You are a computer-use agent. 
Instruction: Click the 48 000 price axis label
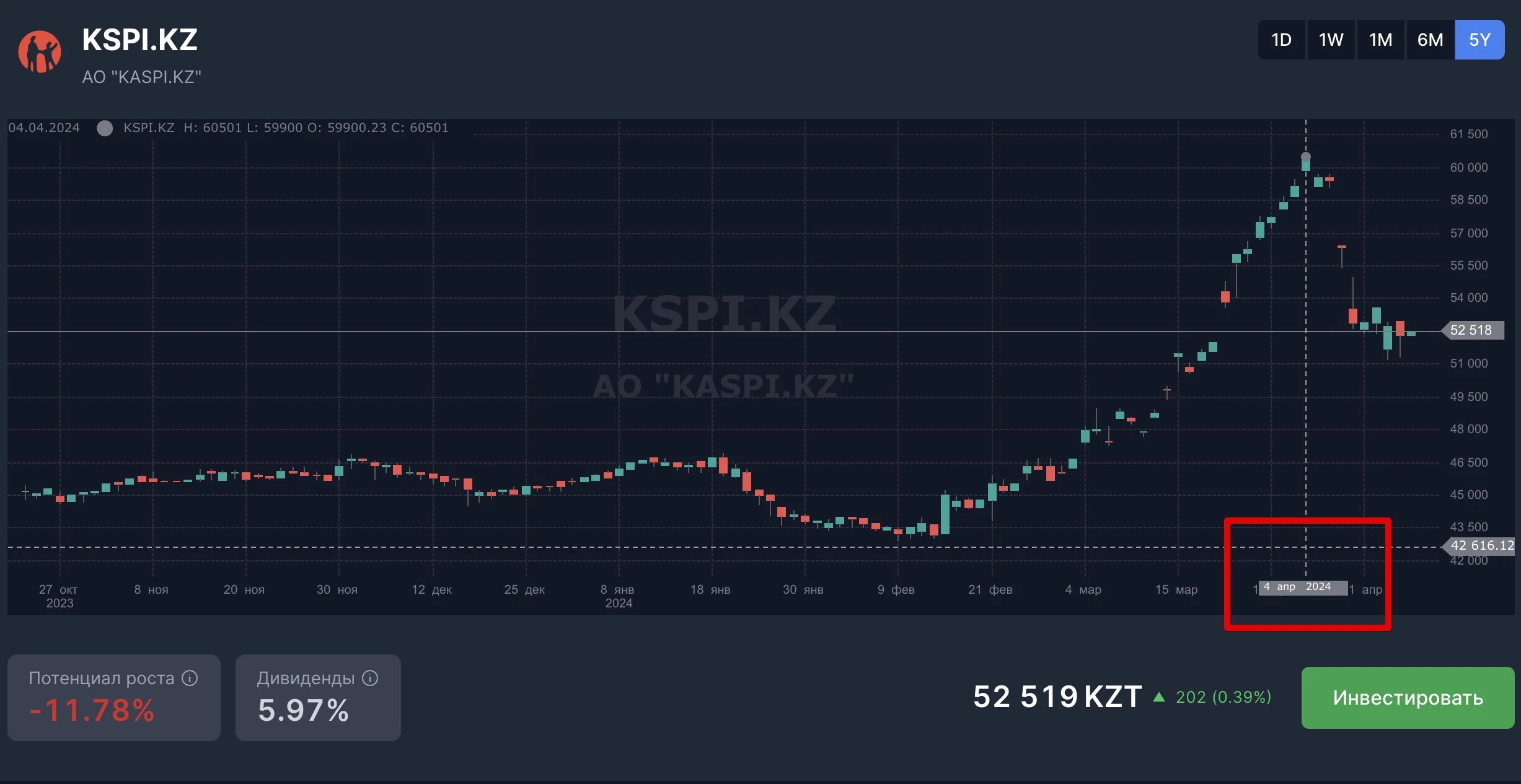click(x=1468, y=429)
